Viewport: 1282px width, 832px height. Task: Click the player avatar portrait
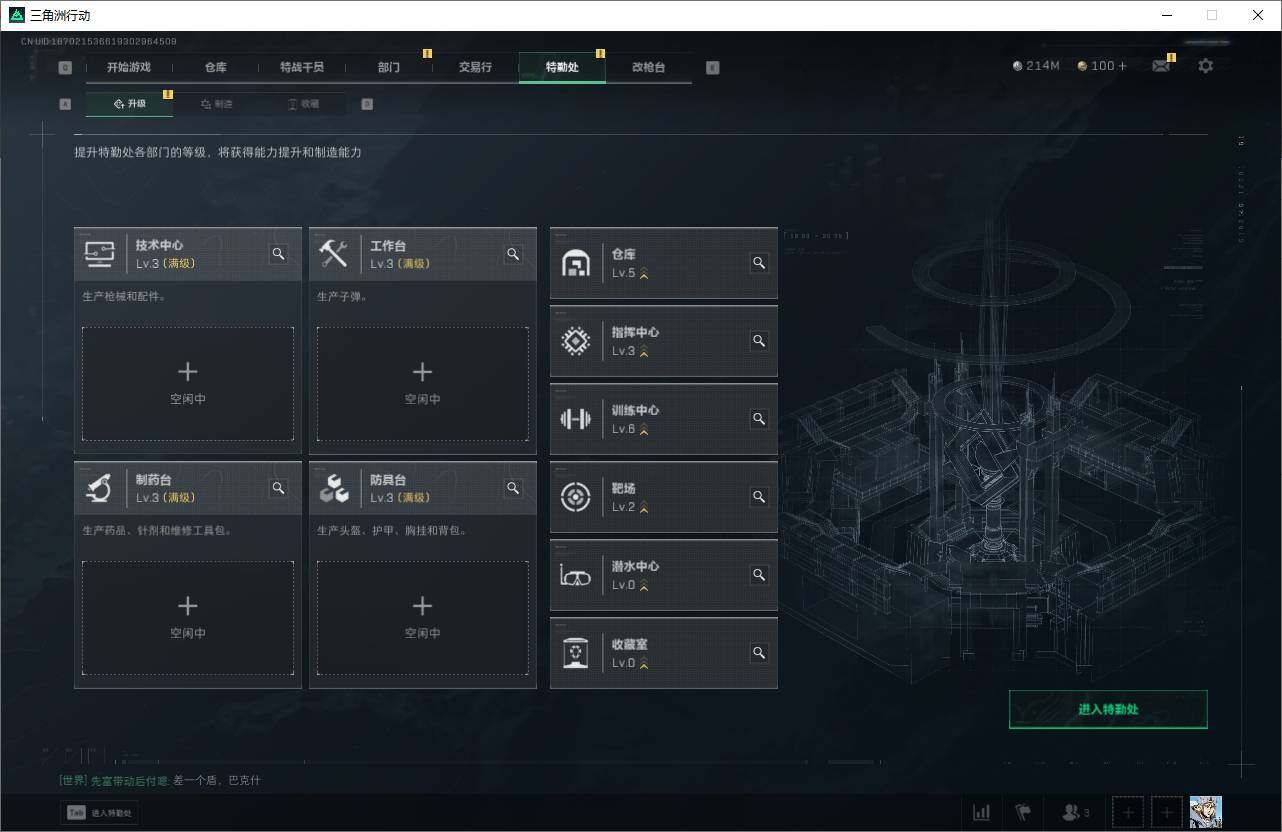coord(1206,812)
